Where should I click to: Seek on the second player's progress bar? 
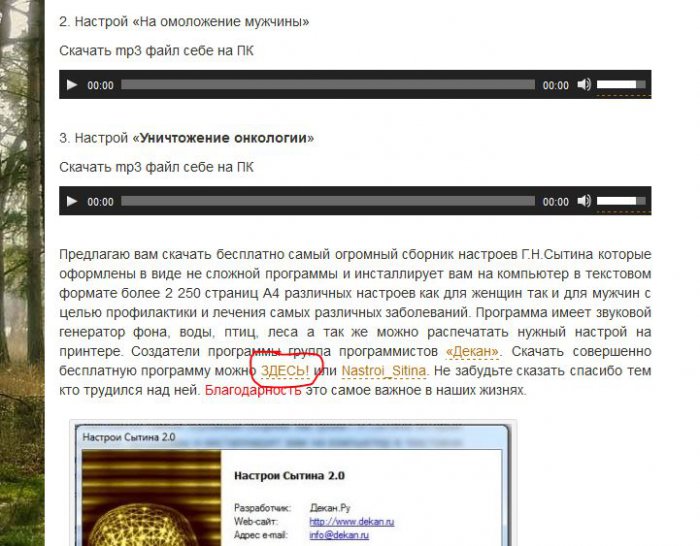coord(328,201)
